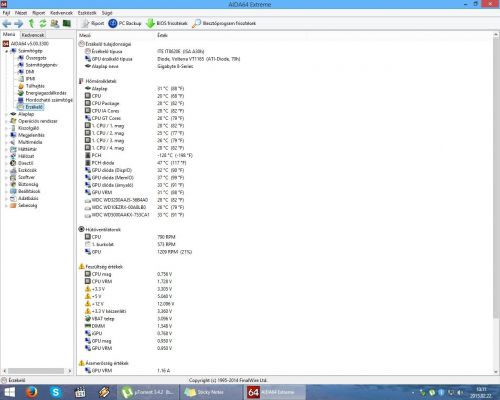Refresh the page with the green arrows icon
The image size is (500, 400).
[43, 23]
